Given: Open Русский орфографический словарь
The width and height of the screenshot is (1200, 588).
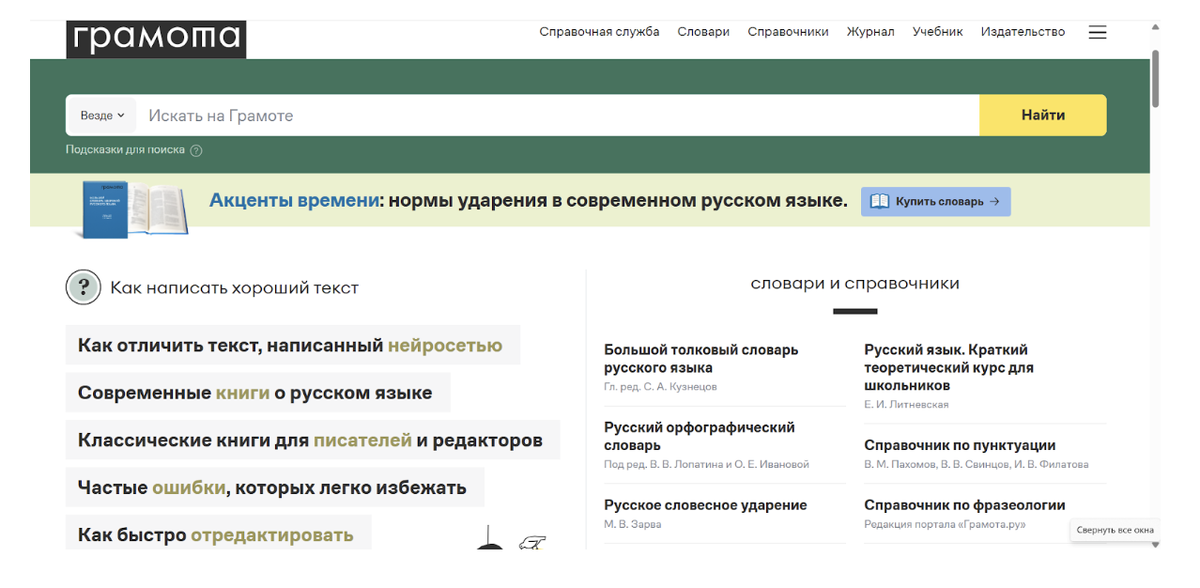Looking at the screenshot, I should (x=699, y=436).
